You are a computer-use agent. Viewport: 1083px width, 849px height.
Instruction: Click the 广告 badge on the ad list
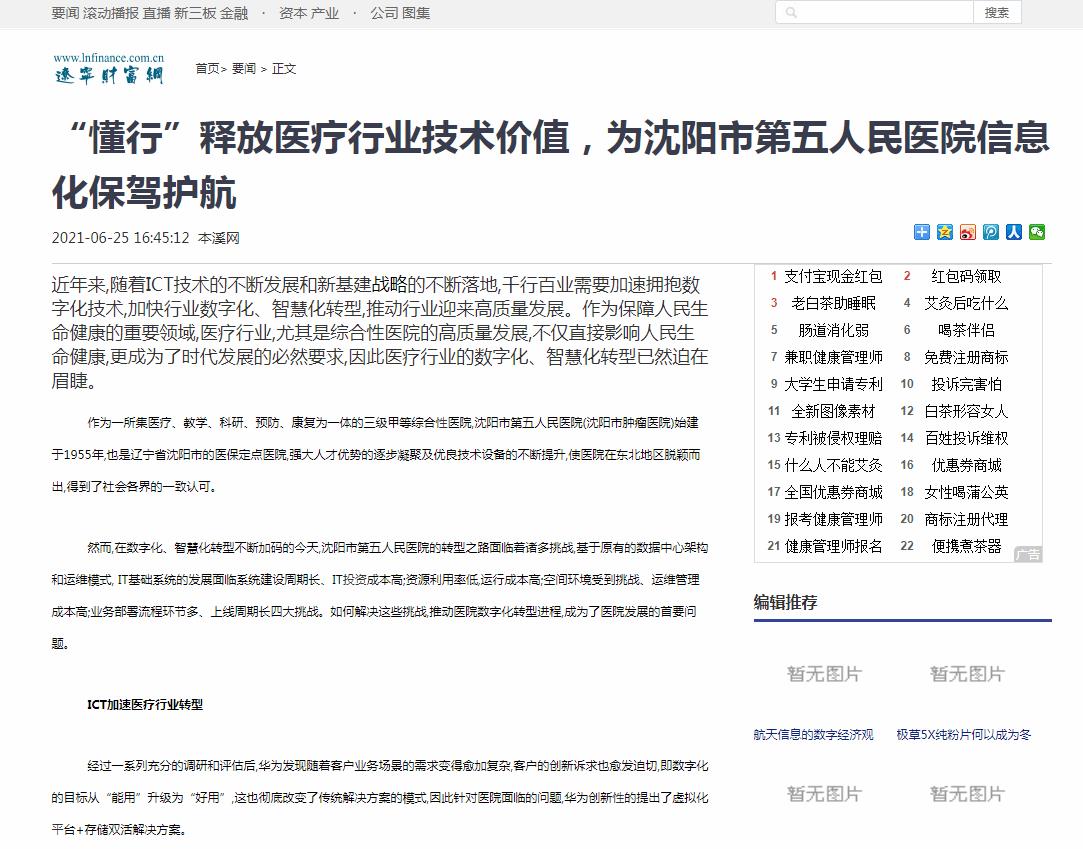(1028, 554)
